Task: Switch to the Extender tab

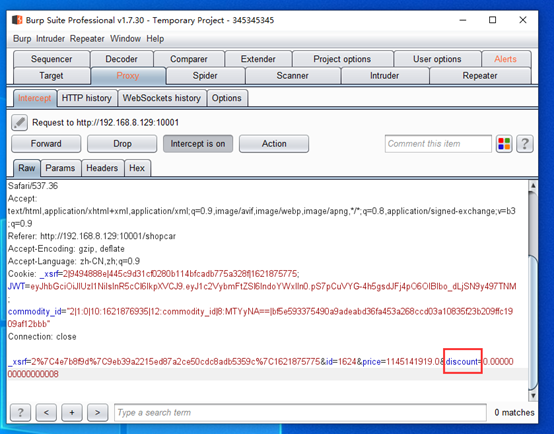Action: click(258, 59)
